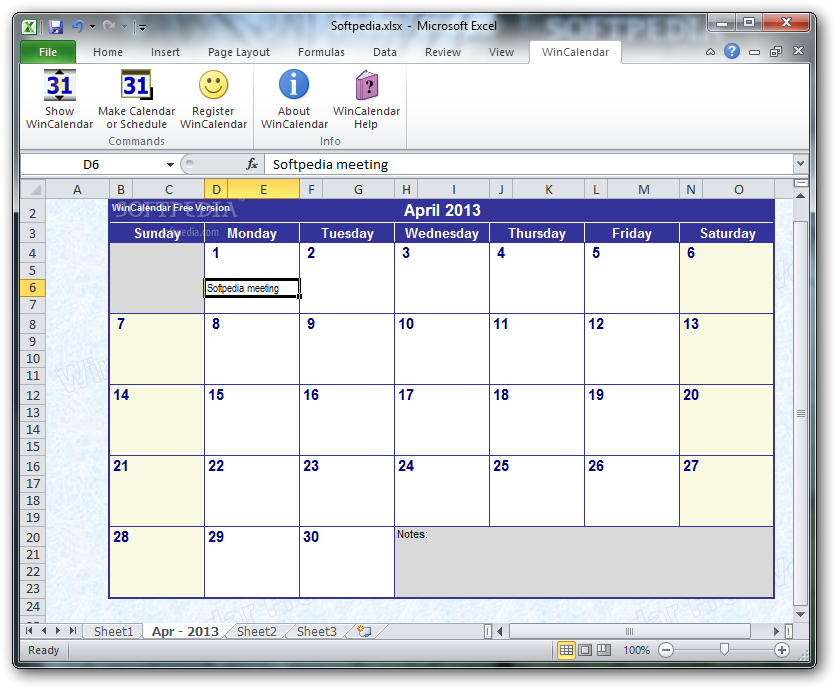Image resolution: width=837 pixels, height=689 pixels.
Task: Switch to the Review ribbon tab
Action: pyautogui.click(x=443, y=52)
